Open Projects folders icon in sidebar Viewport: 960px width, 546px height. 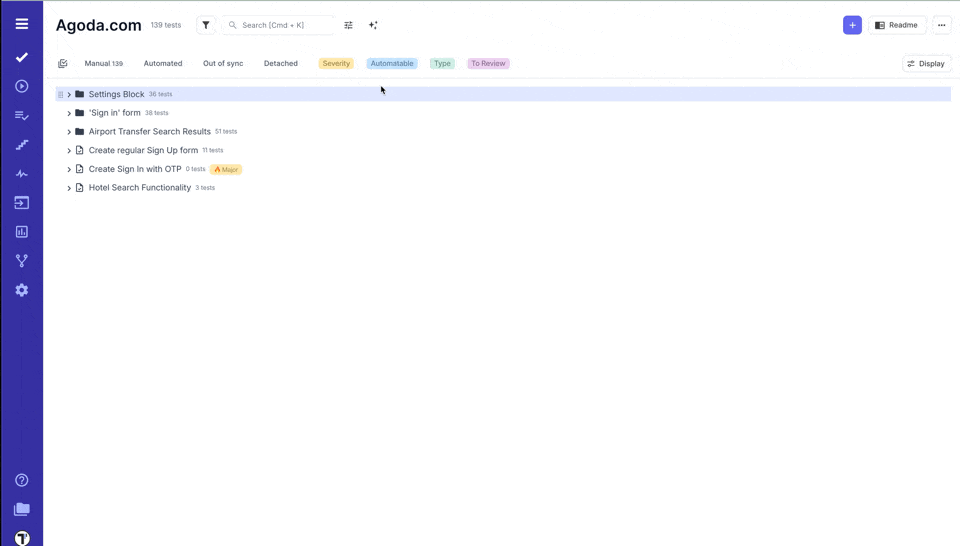point(21,509)
